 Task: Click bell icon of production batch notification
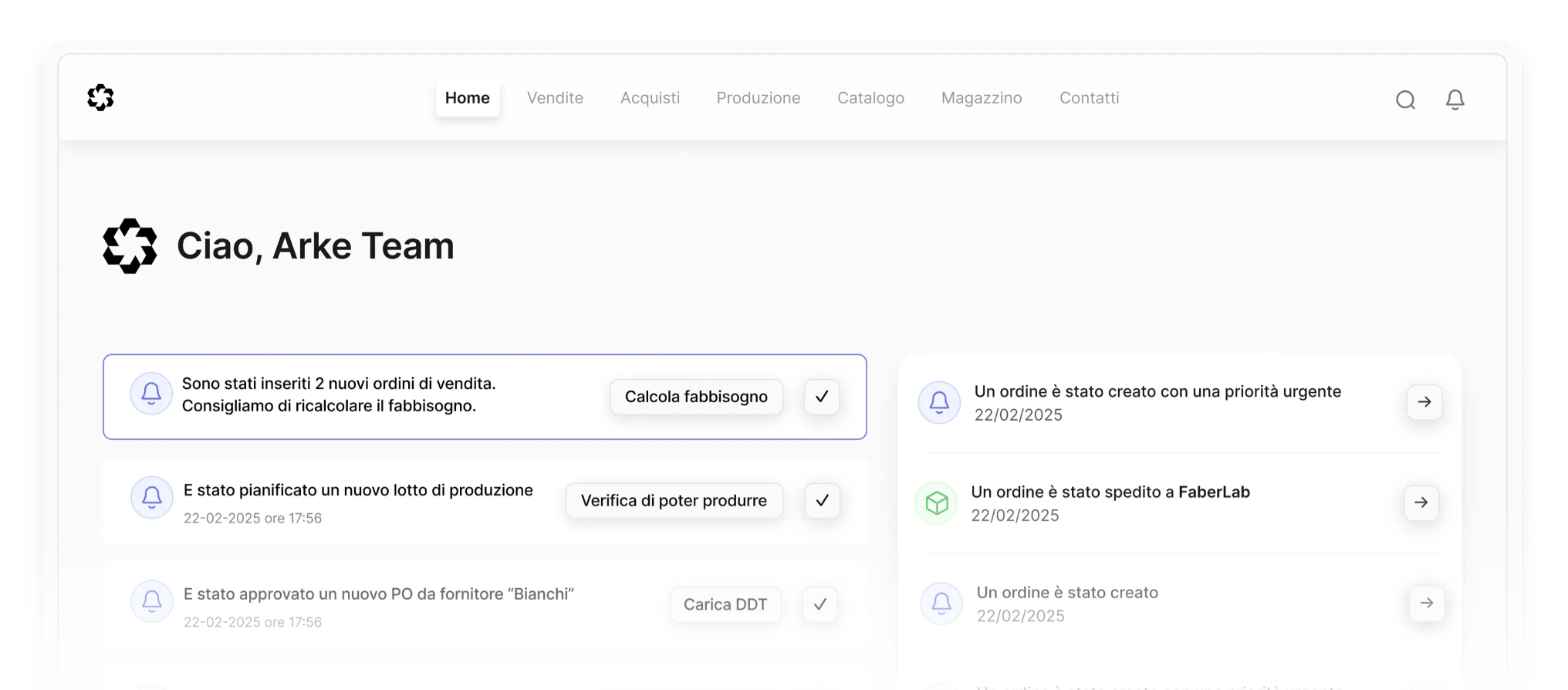tap(152, 498)
